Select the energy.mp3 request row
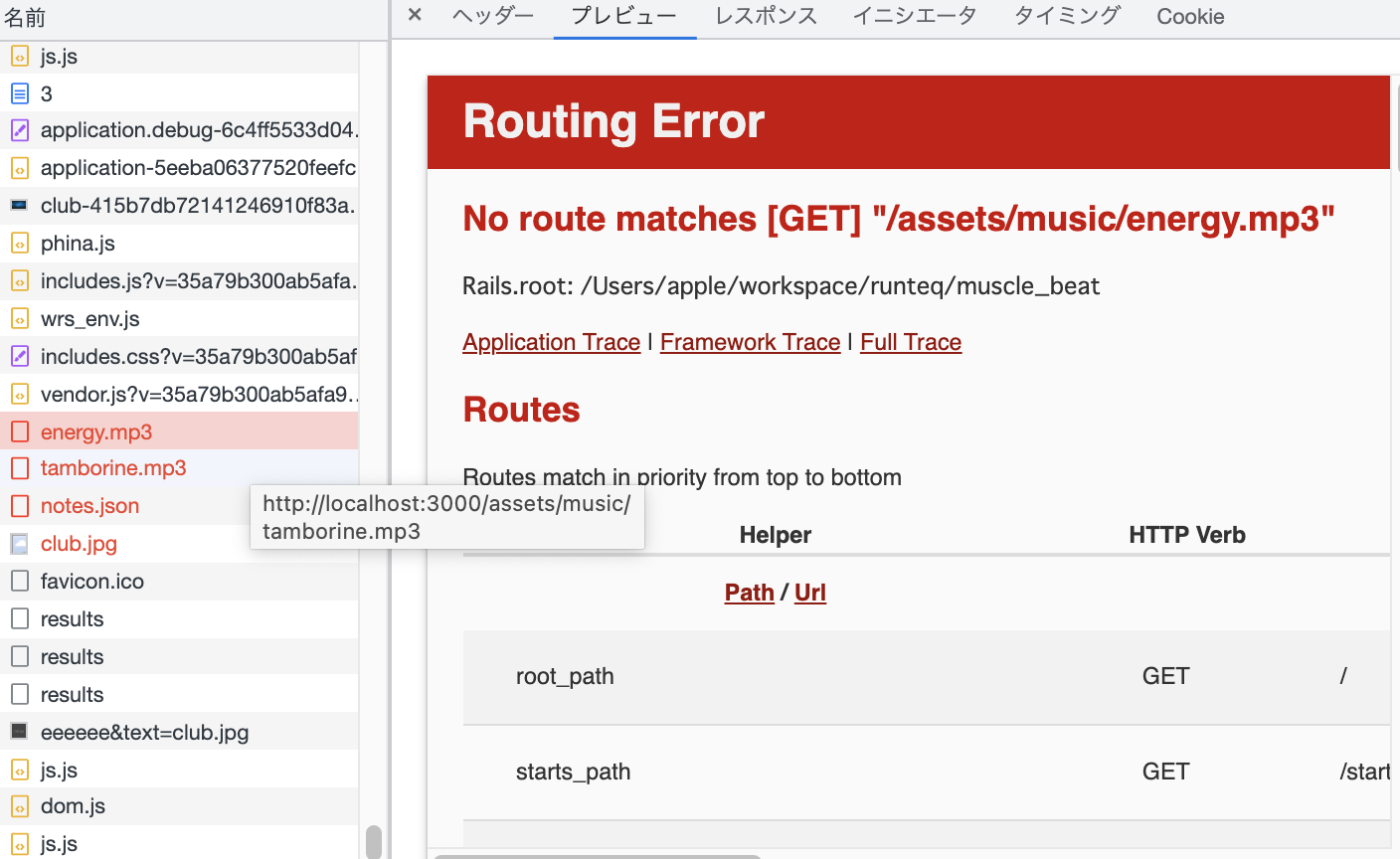The height and width of the screenshot is (859, 1400). pos(179,431)
